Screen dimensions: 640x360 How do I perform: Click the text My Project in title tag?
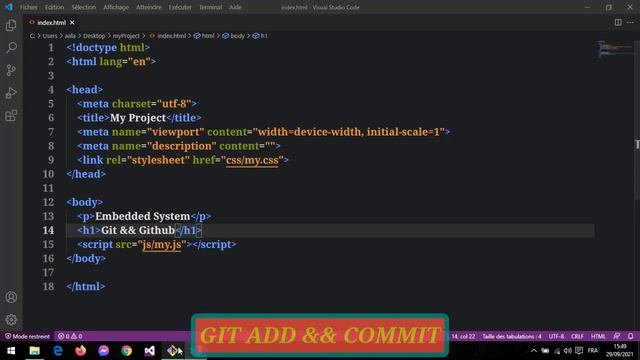pyautogui.click(x=138, y=118)
